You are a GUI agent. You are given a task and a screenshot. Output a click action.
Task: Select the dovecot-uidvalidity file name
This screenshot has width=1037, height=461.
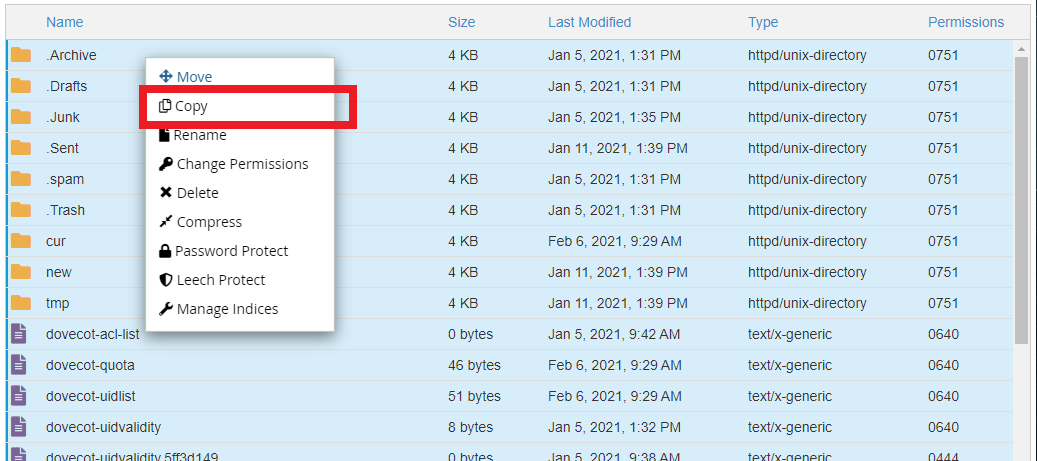[x=104, y=427]
